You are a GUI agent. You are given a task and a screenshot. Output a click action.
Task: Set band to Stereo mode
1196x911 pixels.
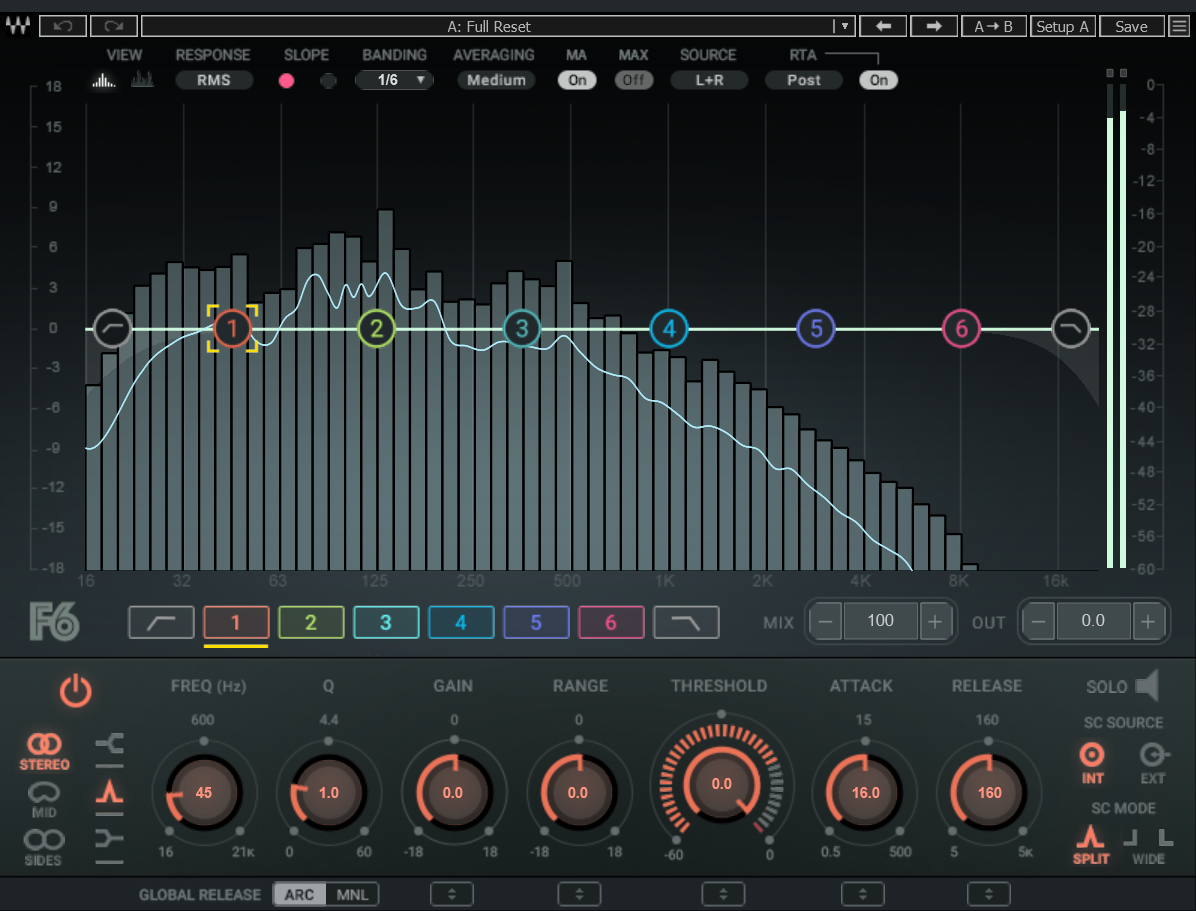[x=44, y=752]
